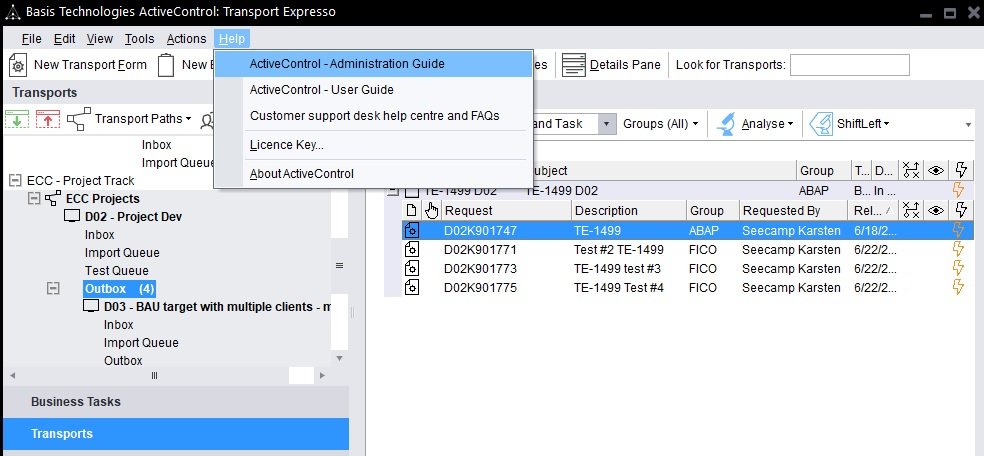Tick the TE-1499 D02 task checkbox
The height and width of the screenshot is (456, 984).
(412, 190)
